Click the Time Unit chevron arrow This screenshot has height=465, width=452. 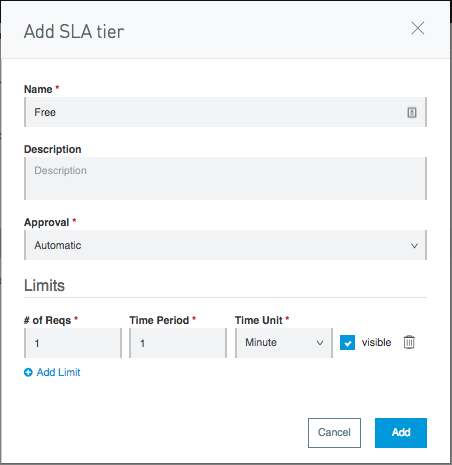[320, 343]
